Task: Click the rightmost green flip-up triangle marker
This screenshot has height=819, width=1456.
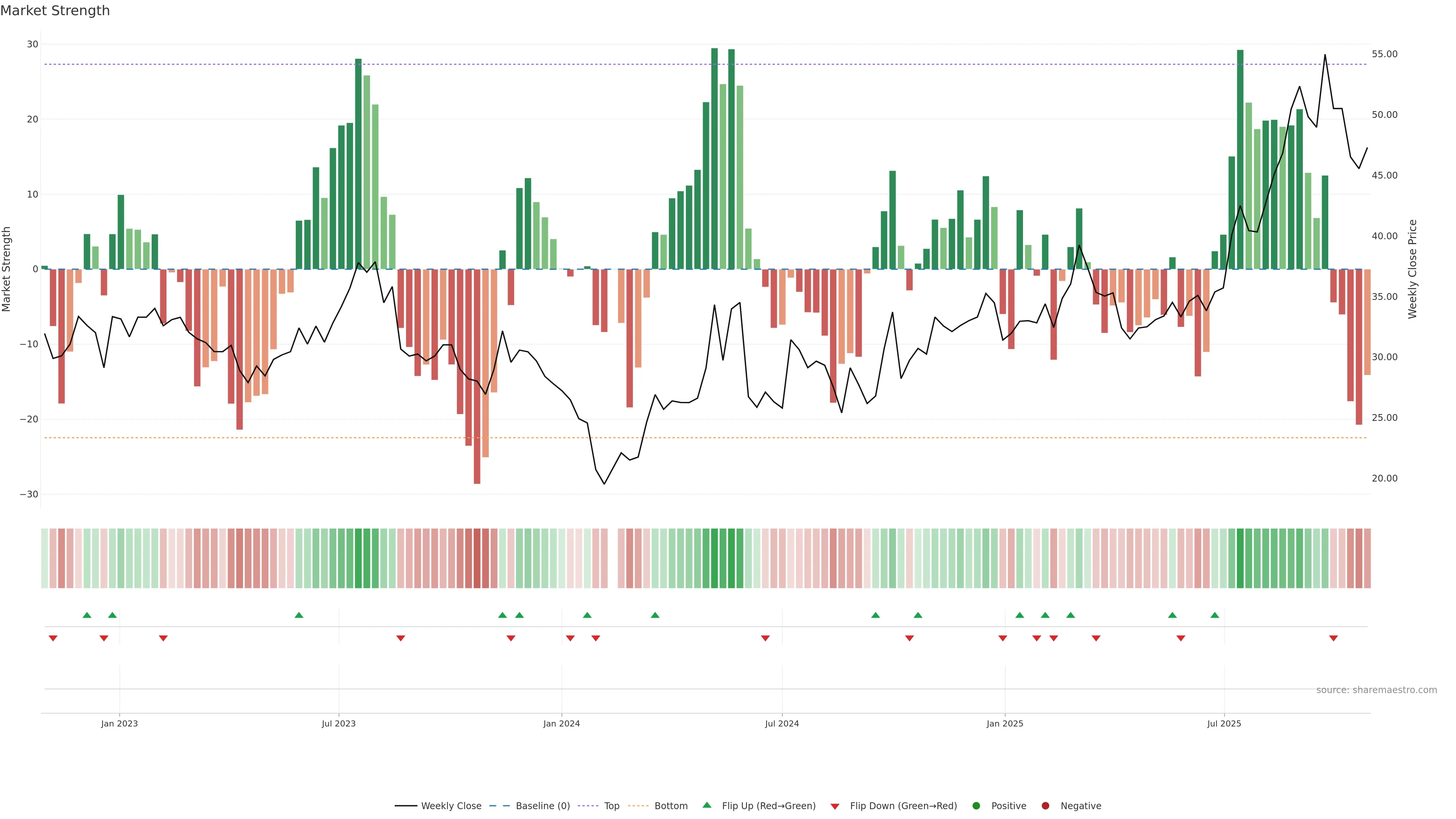Action: [x=1214, y=615]
